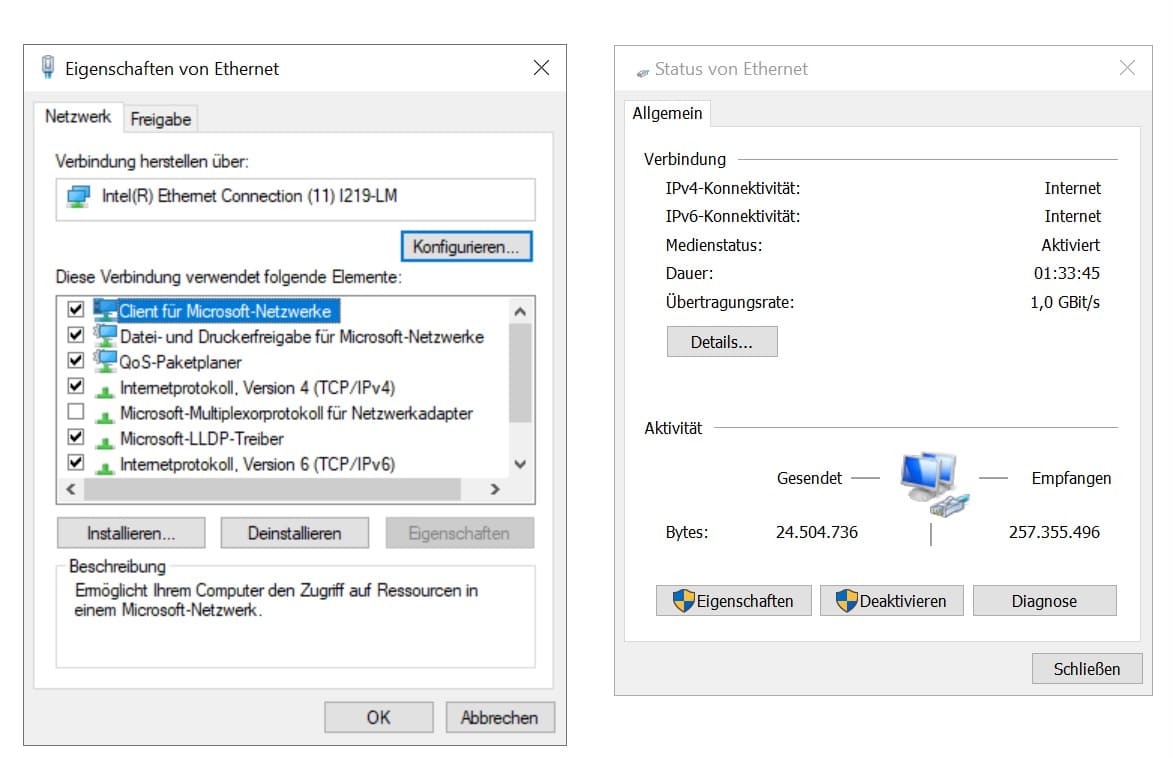The height and width of the screenshot is (758, 1173).
Task: Click the Eigenschaften von Ethernet title icon
Action: (47, 68)
